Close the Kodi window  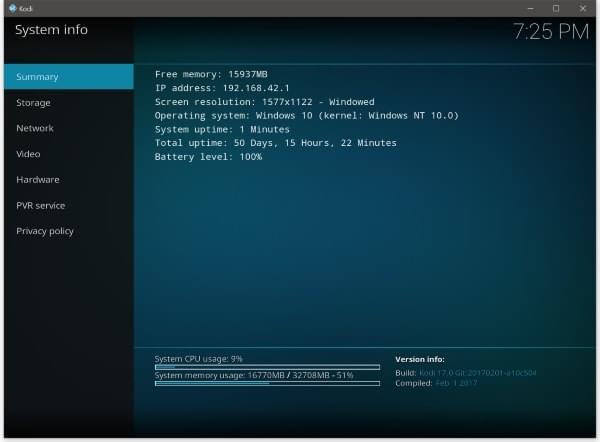pyautogui.click(x=583, y=8)
